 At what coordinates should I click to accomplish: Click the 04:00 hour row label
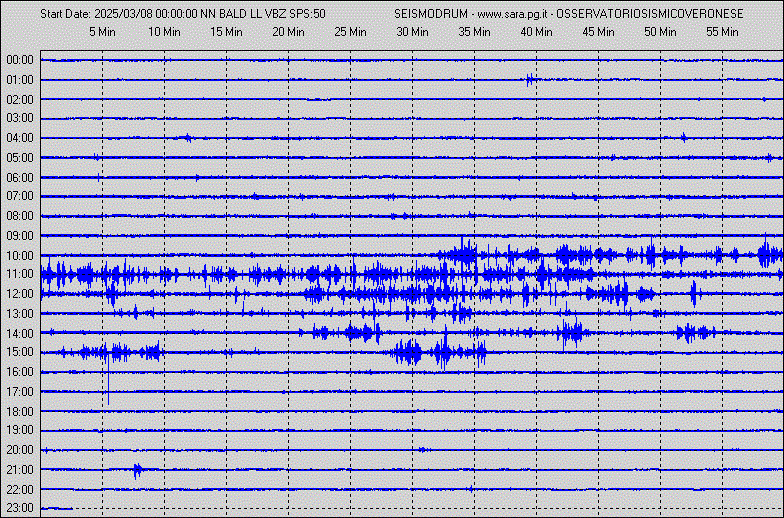(20, 138)
